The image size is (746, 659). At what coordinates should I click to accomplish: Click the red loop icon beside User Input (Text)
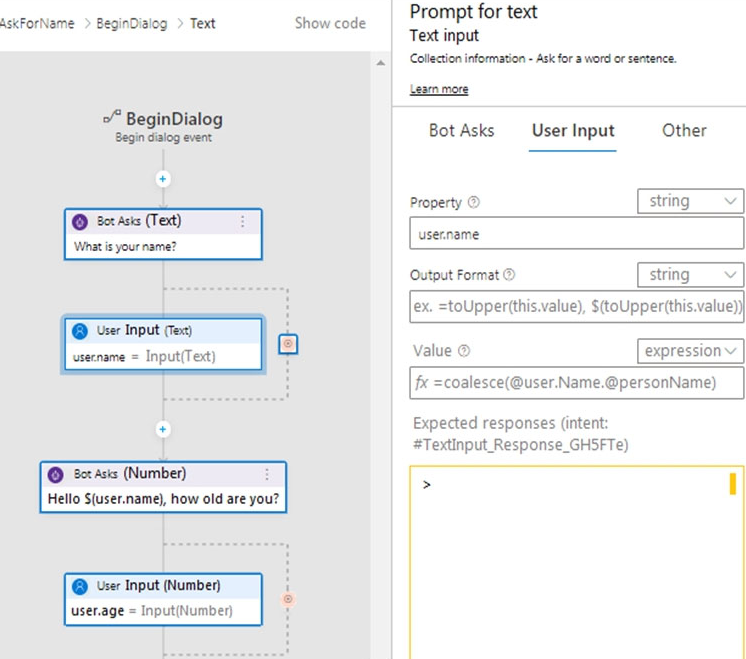[288, 344]
